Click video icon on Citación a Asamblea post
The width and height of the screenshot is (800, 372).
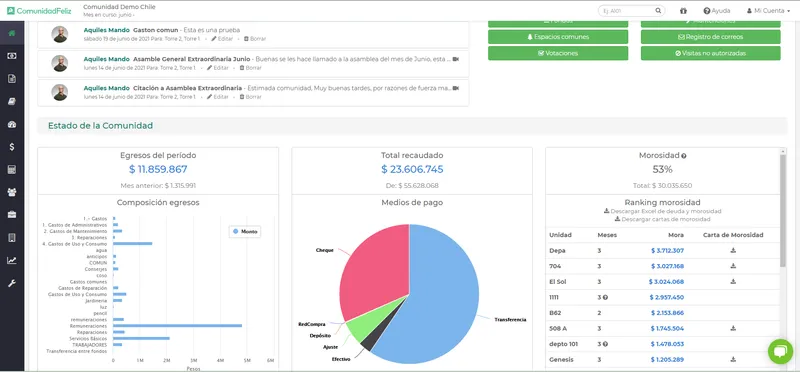pos(456,88)
